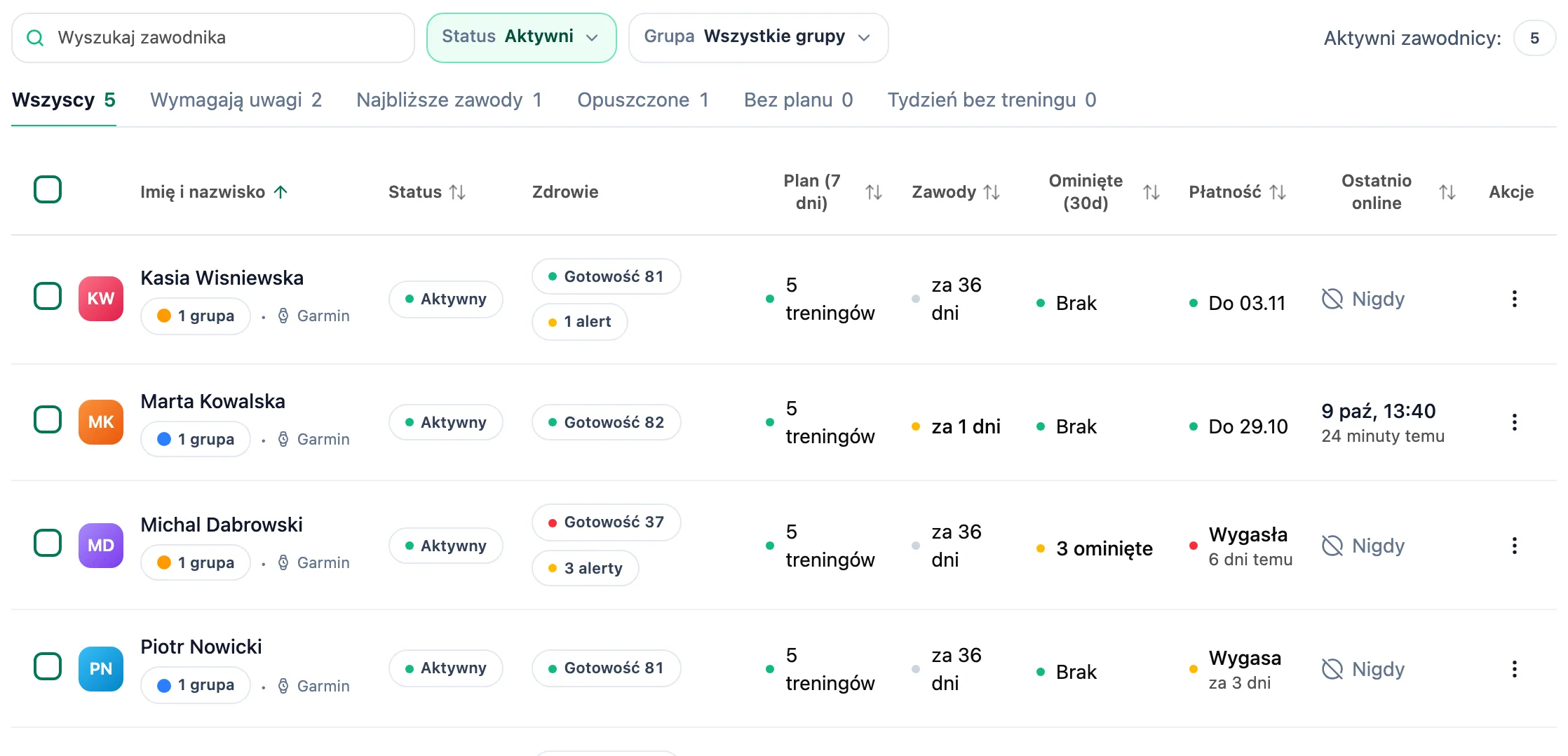
Task: Open Piotr Nowicki's three-dot actions menu
Action: [1514, 669]
